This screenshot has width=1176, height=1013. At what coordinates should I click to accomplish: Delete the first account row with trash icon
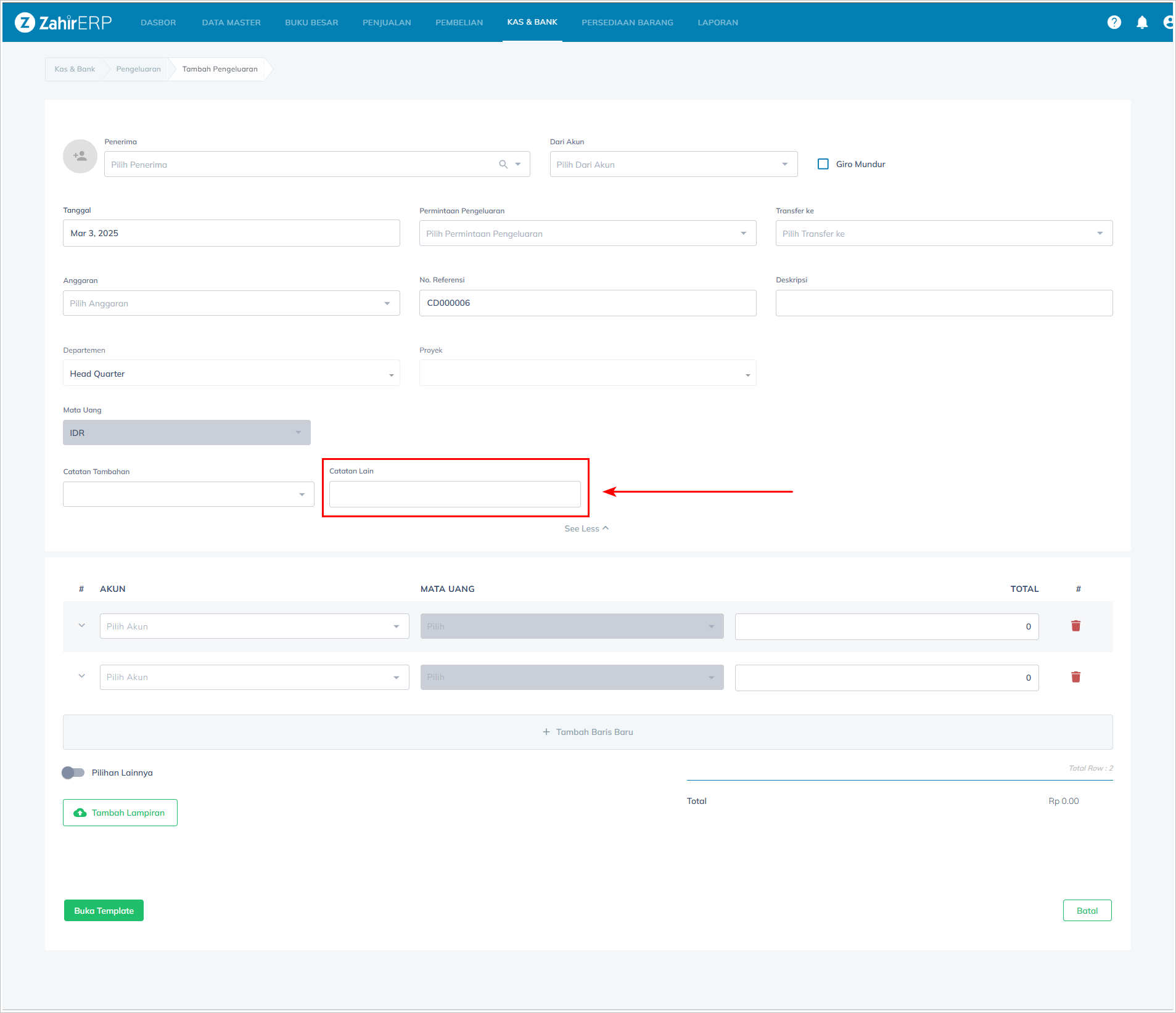coord(1075,626)
